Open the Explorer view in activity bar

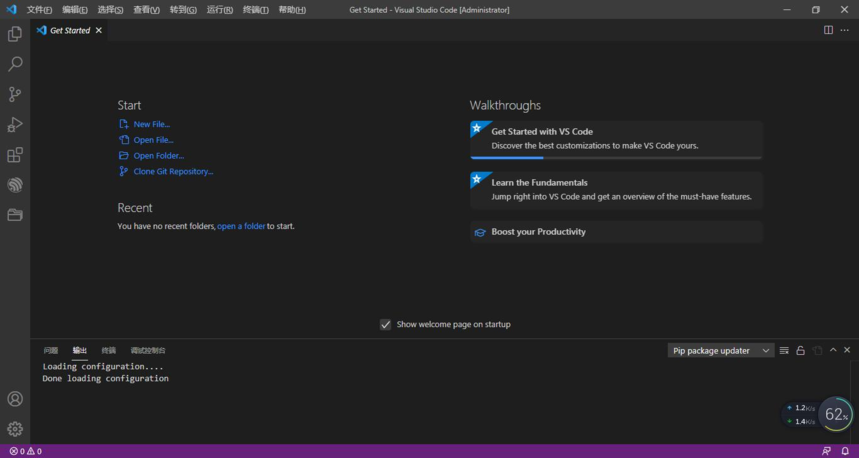tap(15, 34)
